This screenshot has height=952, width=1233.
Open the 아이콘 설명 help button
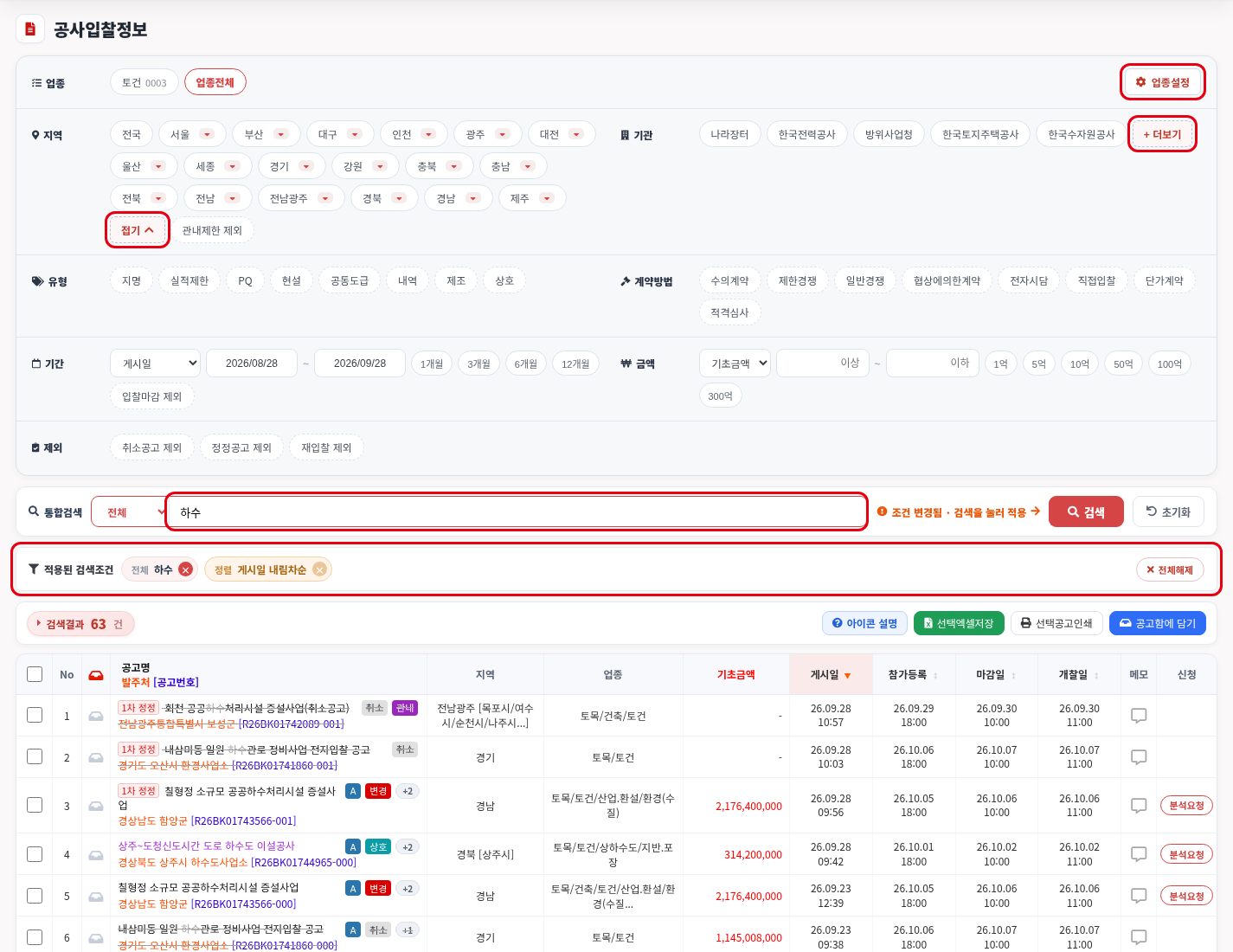(x=864, y=623)
